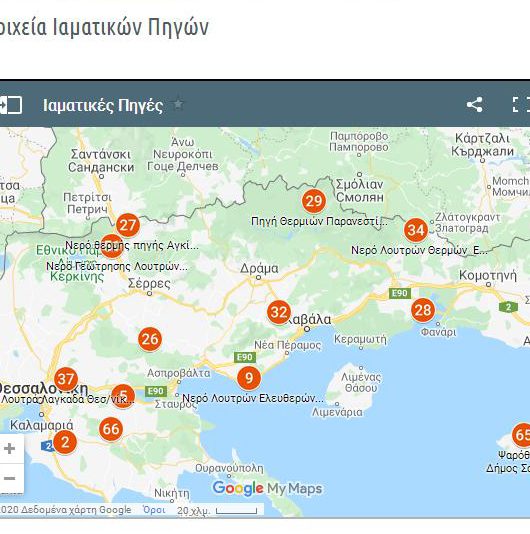Zoom out with the minus button
The image size is (530, 534).
(x=10, y=478)
